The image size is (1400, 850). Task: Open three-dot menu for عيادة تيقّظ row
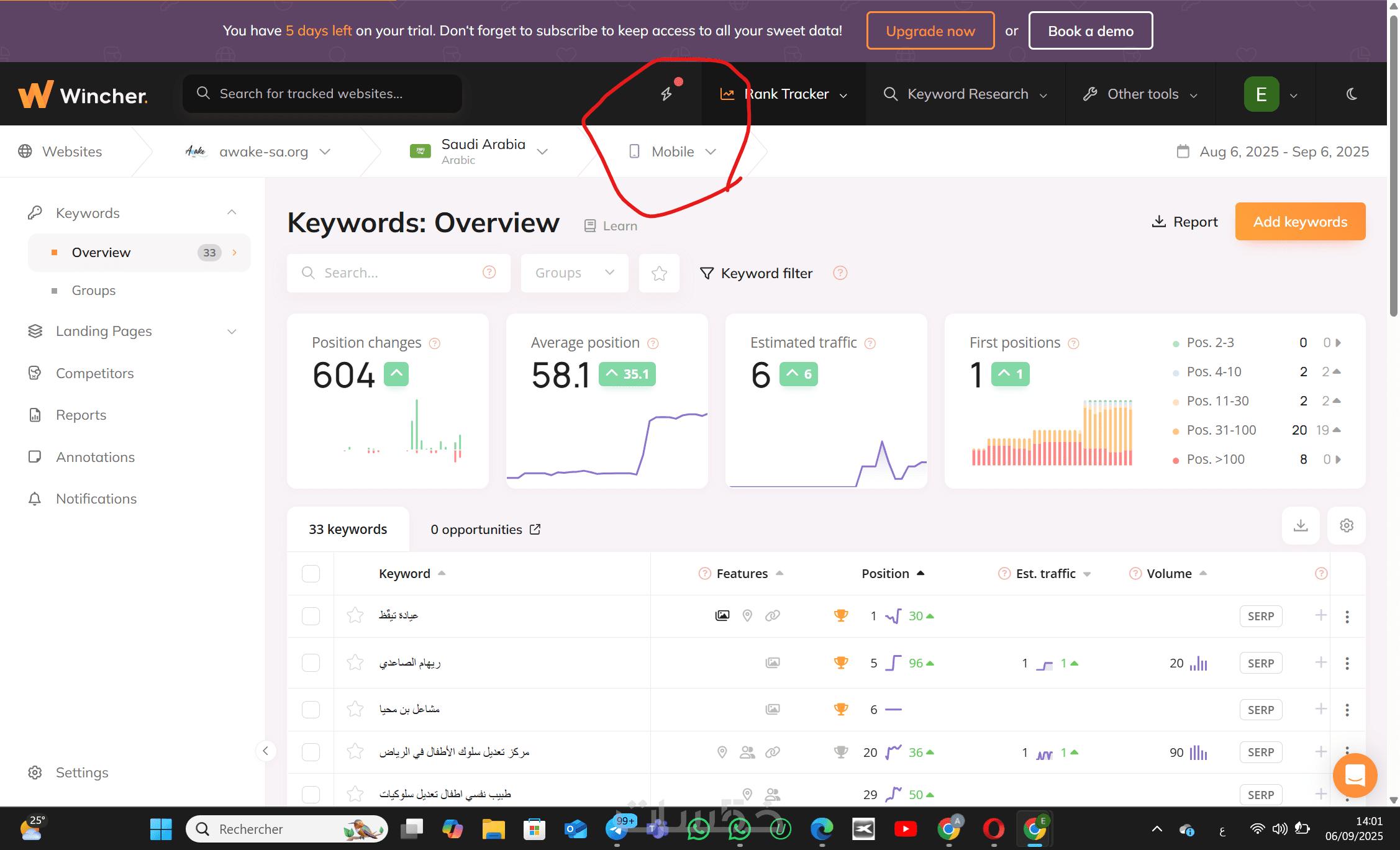[1347, 617]
